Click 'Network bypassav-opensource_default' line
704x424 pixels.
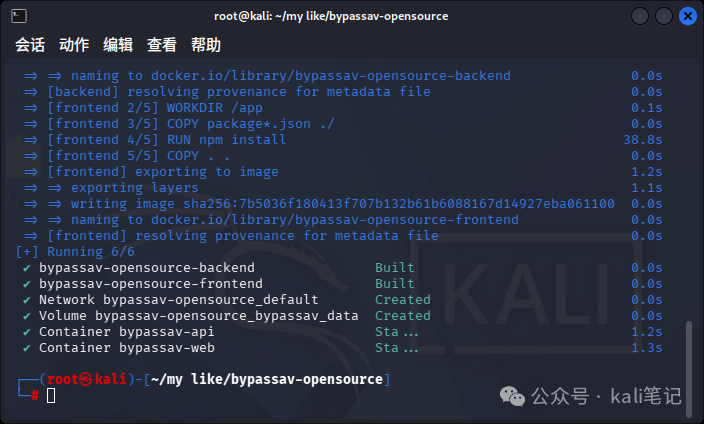[343, 300]
